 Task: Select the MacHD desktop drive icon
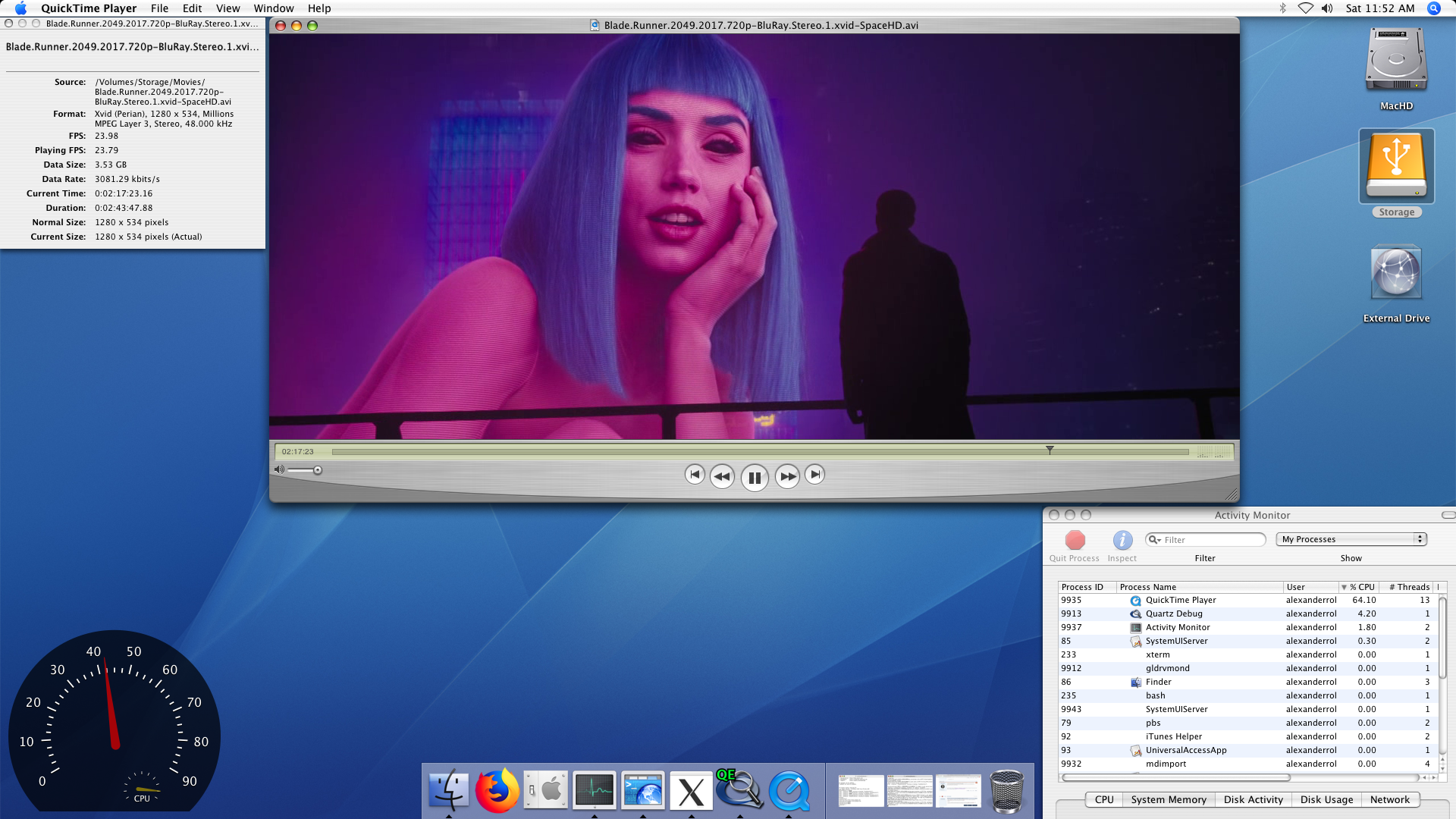point(1396,60)
